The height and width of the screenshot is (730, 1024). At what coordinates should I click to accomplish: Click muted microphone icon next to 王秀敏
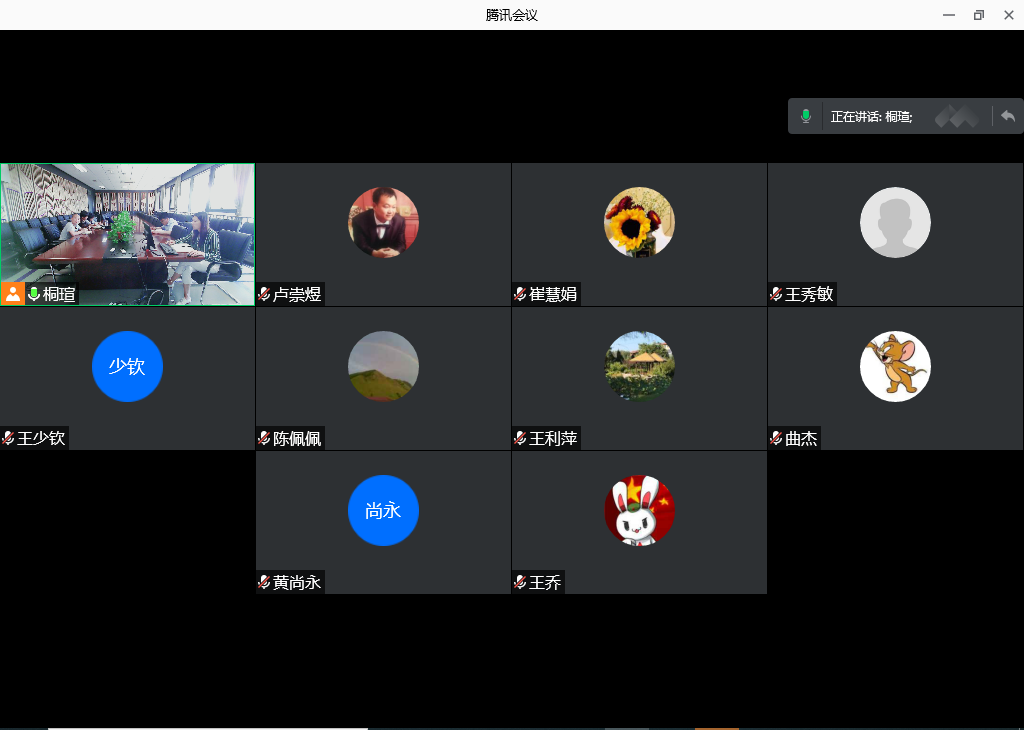pyautogui.click(x=776, y=294)
